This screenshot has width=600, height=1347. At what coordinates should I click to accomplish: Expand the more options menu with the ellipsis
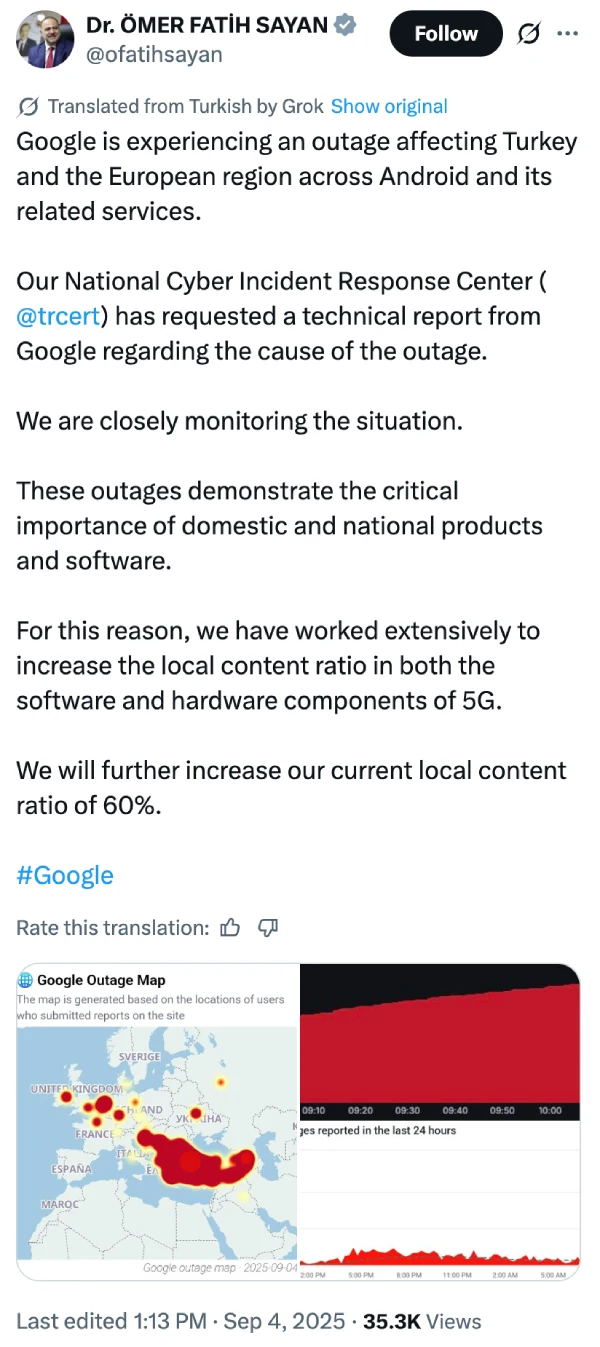[567, 33]
